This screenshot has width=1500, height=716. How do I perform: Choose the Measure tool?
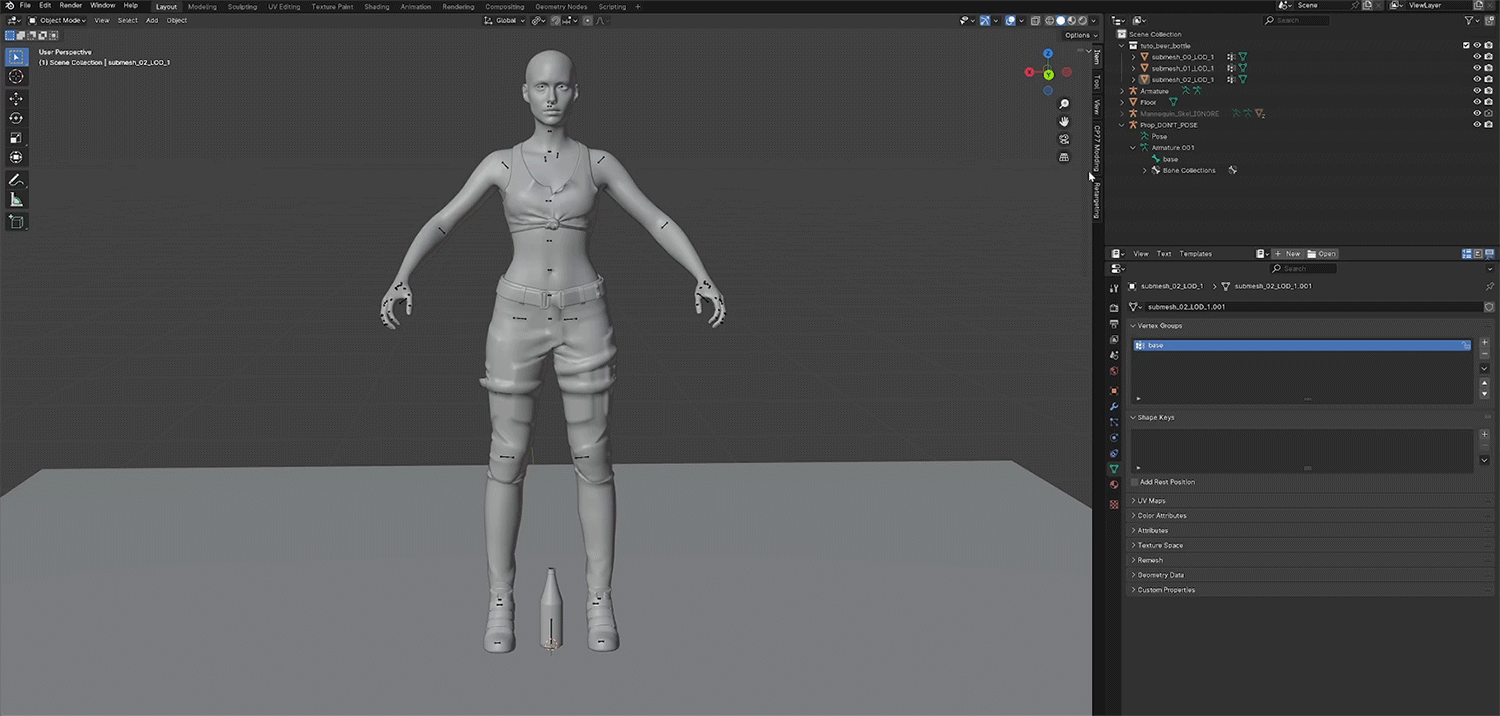pos(16,200)
